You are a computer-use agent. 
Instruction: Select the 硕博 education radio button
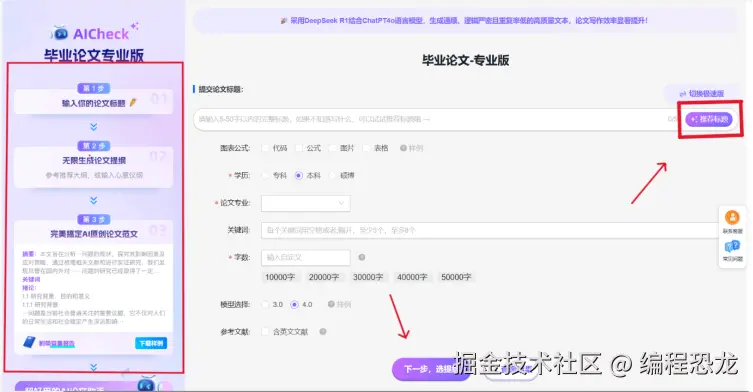tap(332, 175)
